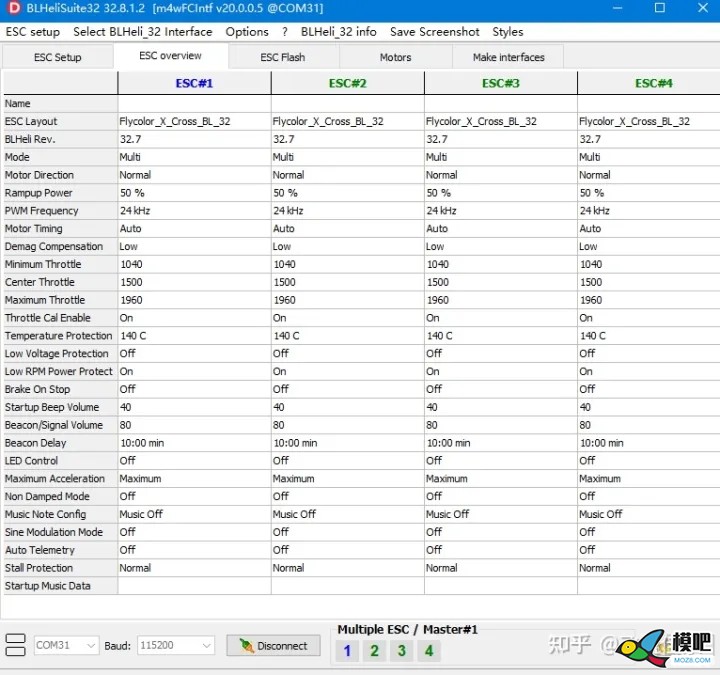Click the ESC#3 column header
The height and width of the screenshot is (675, 720).
click(x=501, y=83)
